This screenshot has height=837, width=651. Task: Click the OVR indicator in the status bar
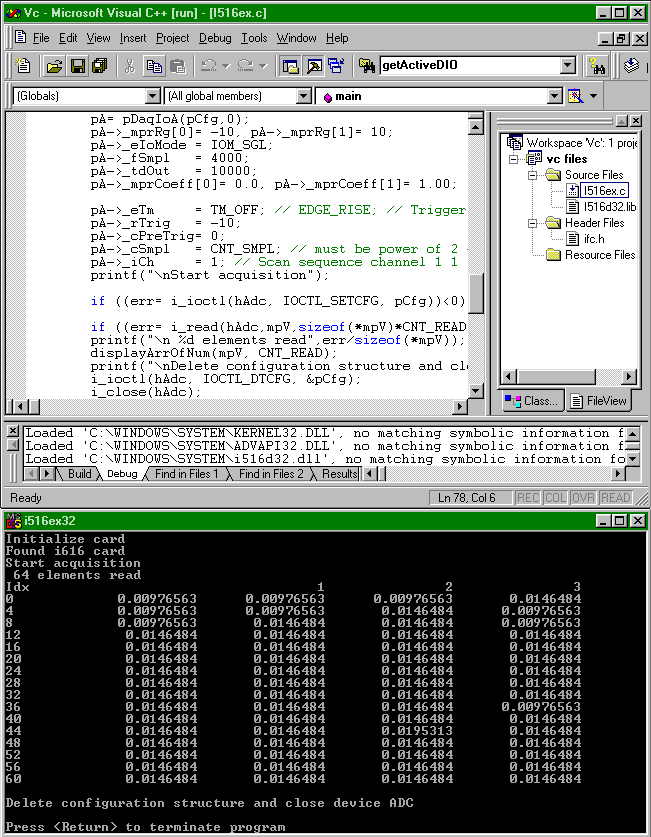[582, 498]
